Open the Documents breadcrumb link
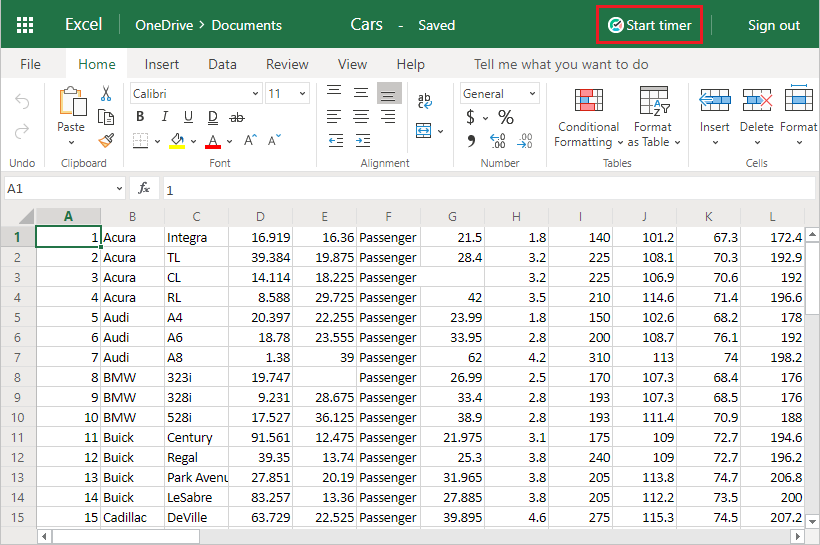 pyautogui.click(x=246, y=25)
